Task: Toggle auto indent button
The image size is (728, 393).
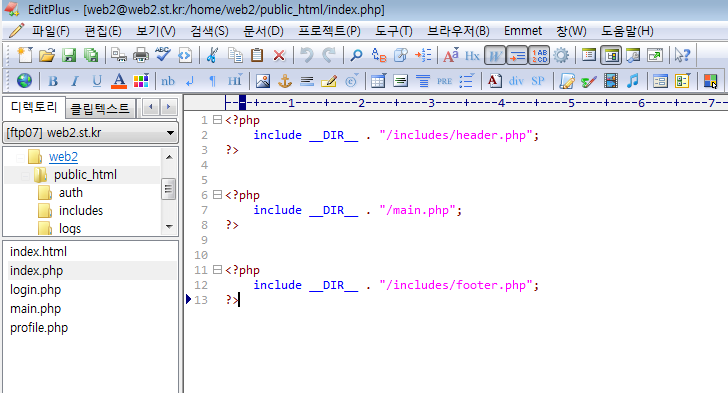Action: pyautogui.click(x=517, y=55)
